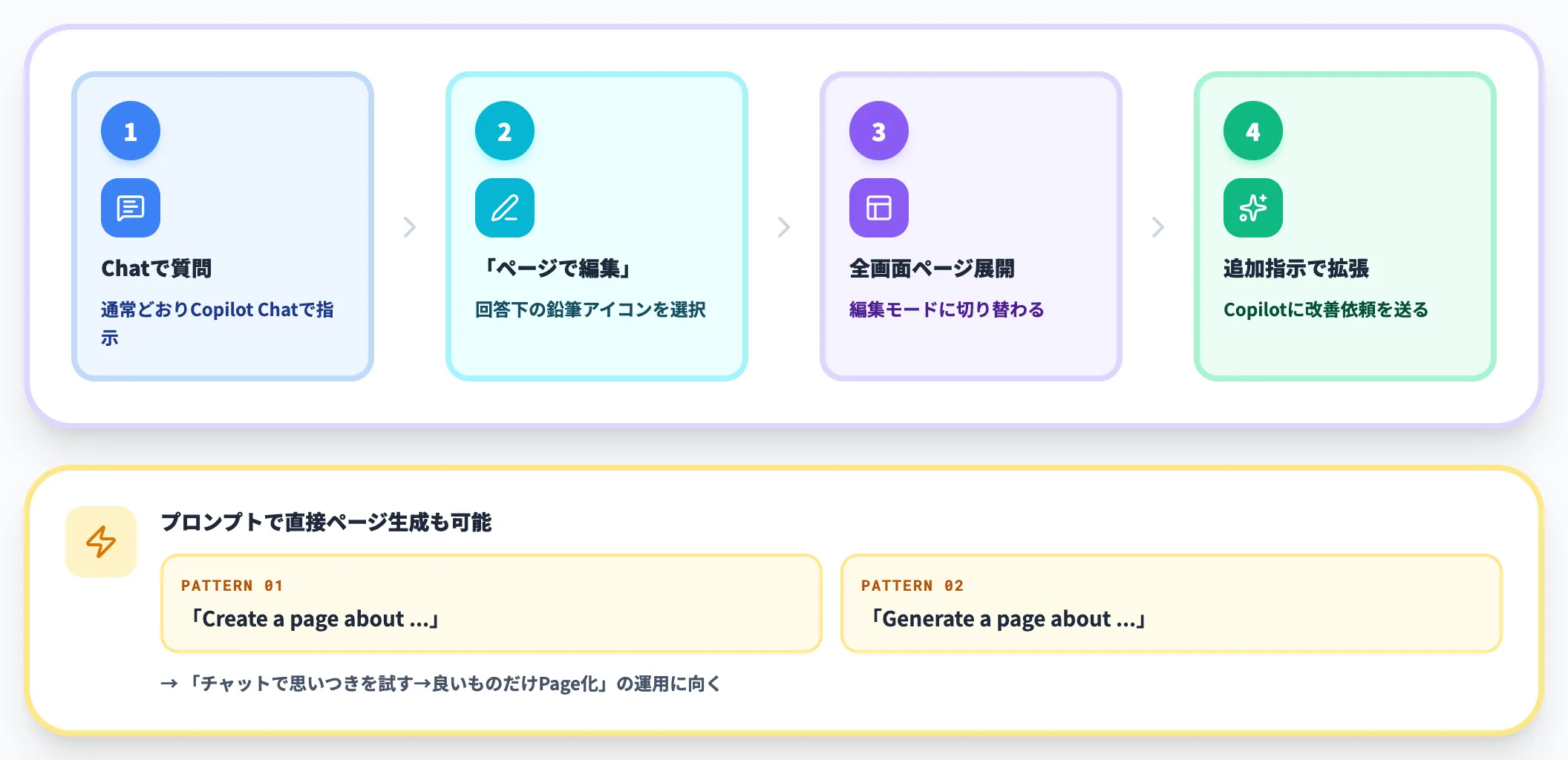Select the Chatで質問 heading
Image resolution: width=1568 pixels, height=760 pixels.
157,269
